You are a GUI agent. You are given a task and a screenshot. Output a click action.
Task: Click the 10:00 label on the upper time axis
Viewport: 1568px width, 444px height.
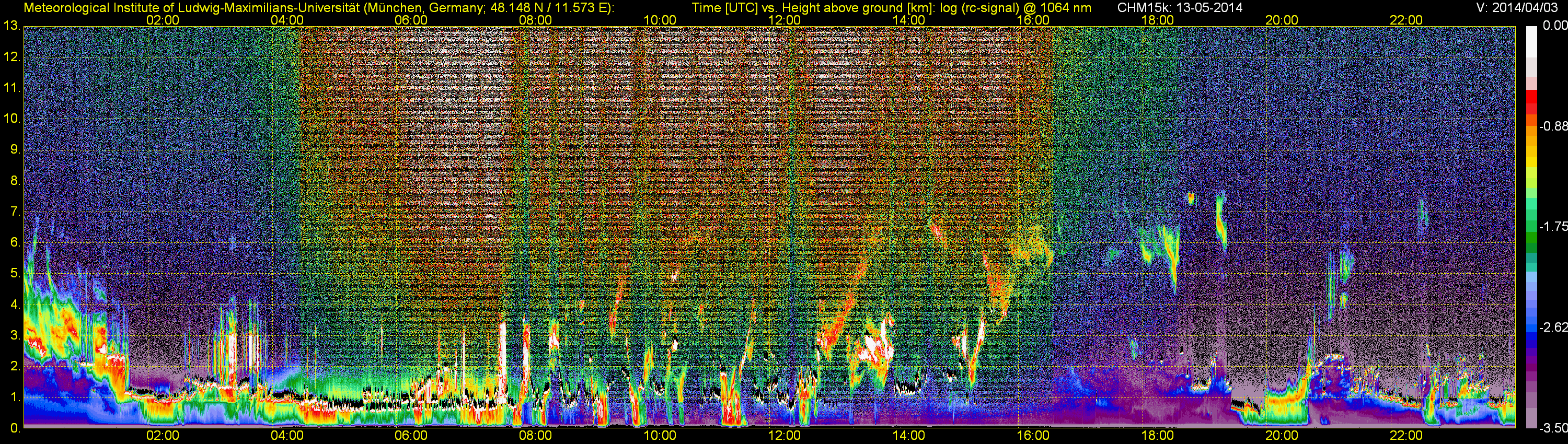pos(660,20)
